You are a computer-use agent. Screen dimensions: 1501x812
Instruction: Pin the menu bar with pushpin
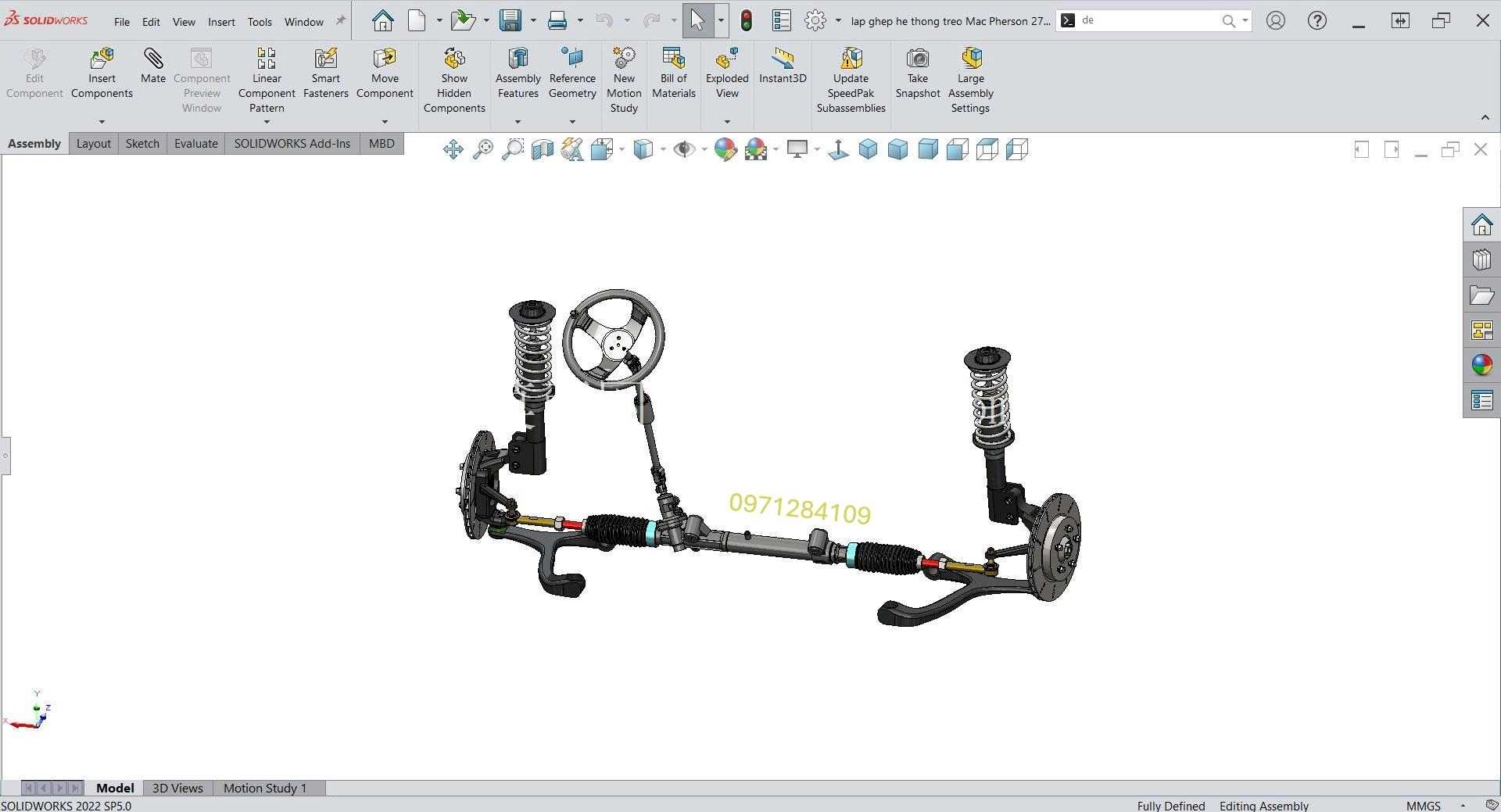pyautogui.click(x=340, y=21)
